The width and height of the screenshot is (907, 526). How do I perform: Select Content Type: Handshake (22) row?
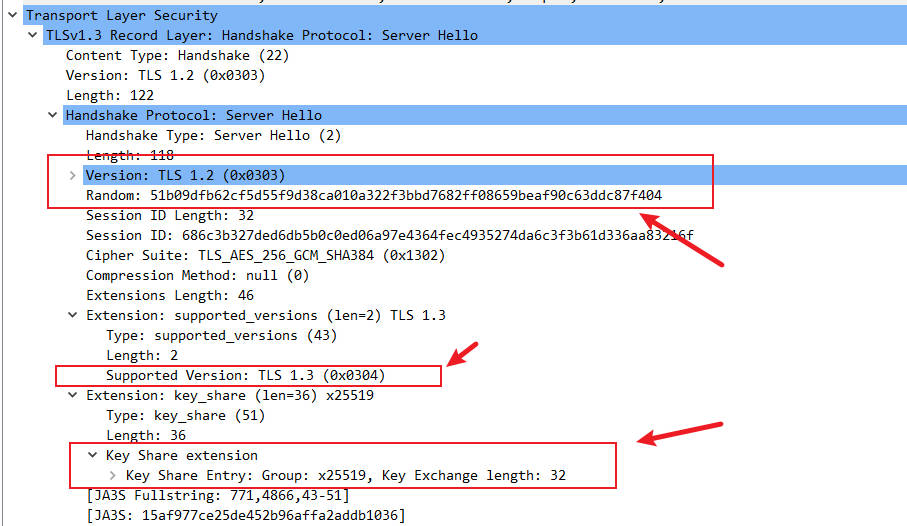click(x=177, y=56)
